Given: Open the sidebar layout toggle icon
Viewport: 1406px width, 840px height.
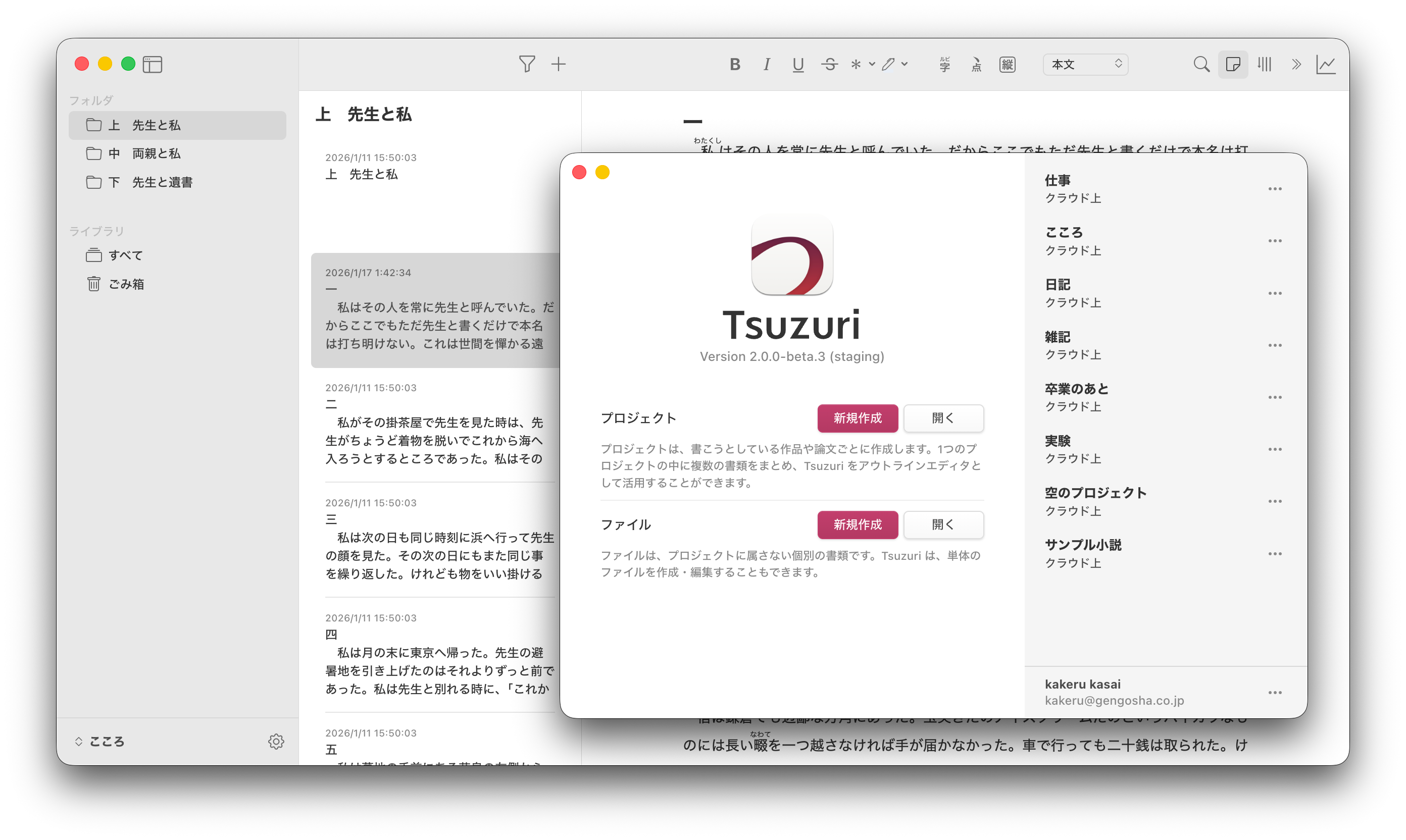Looking at the screenshot, I should click(152, 64).
